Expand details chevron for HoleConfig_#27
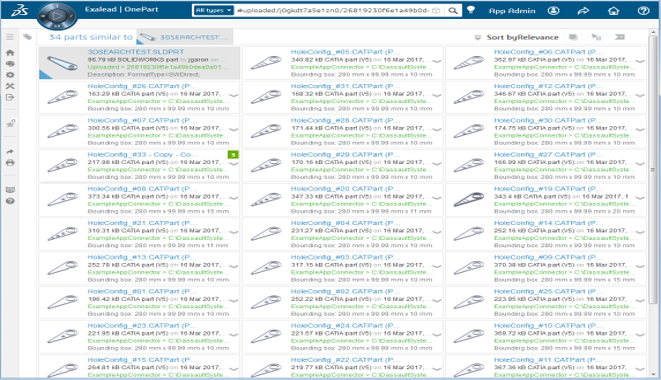 click(x=640, y=163)
